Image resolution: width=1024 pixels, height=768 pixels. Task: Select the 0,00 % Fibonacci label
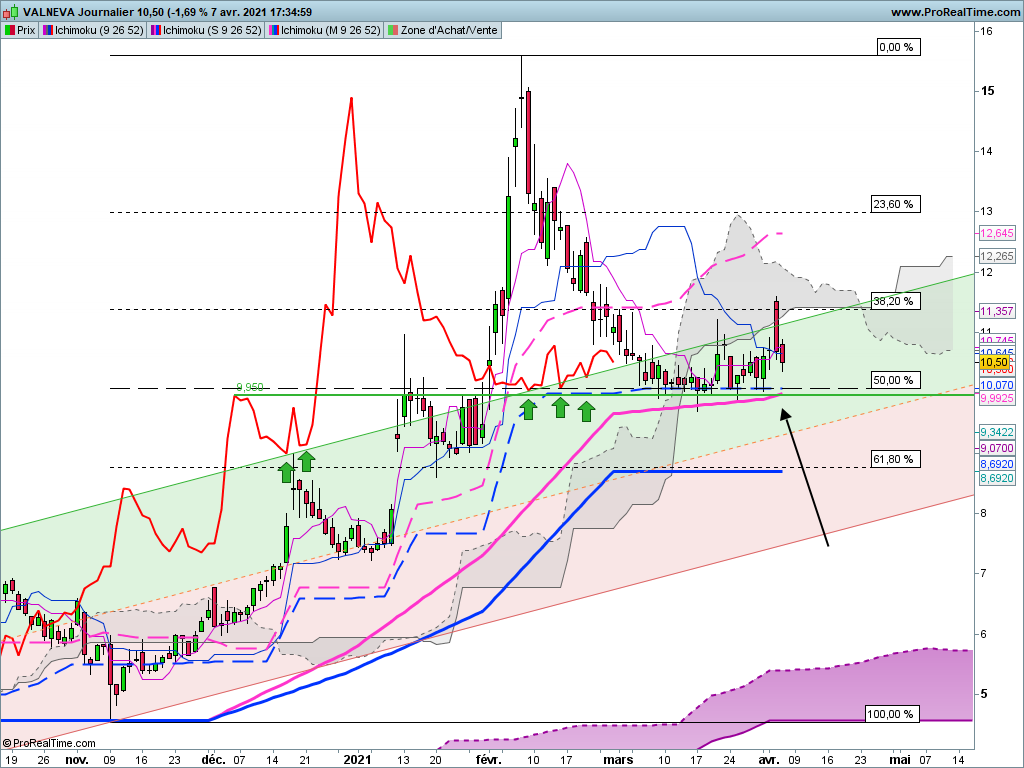[899, 47]
